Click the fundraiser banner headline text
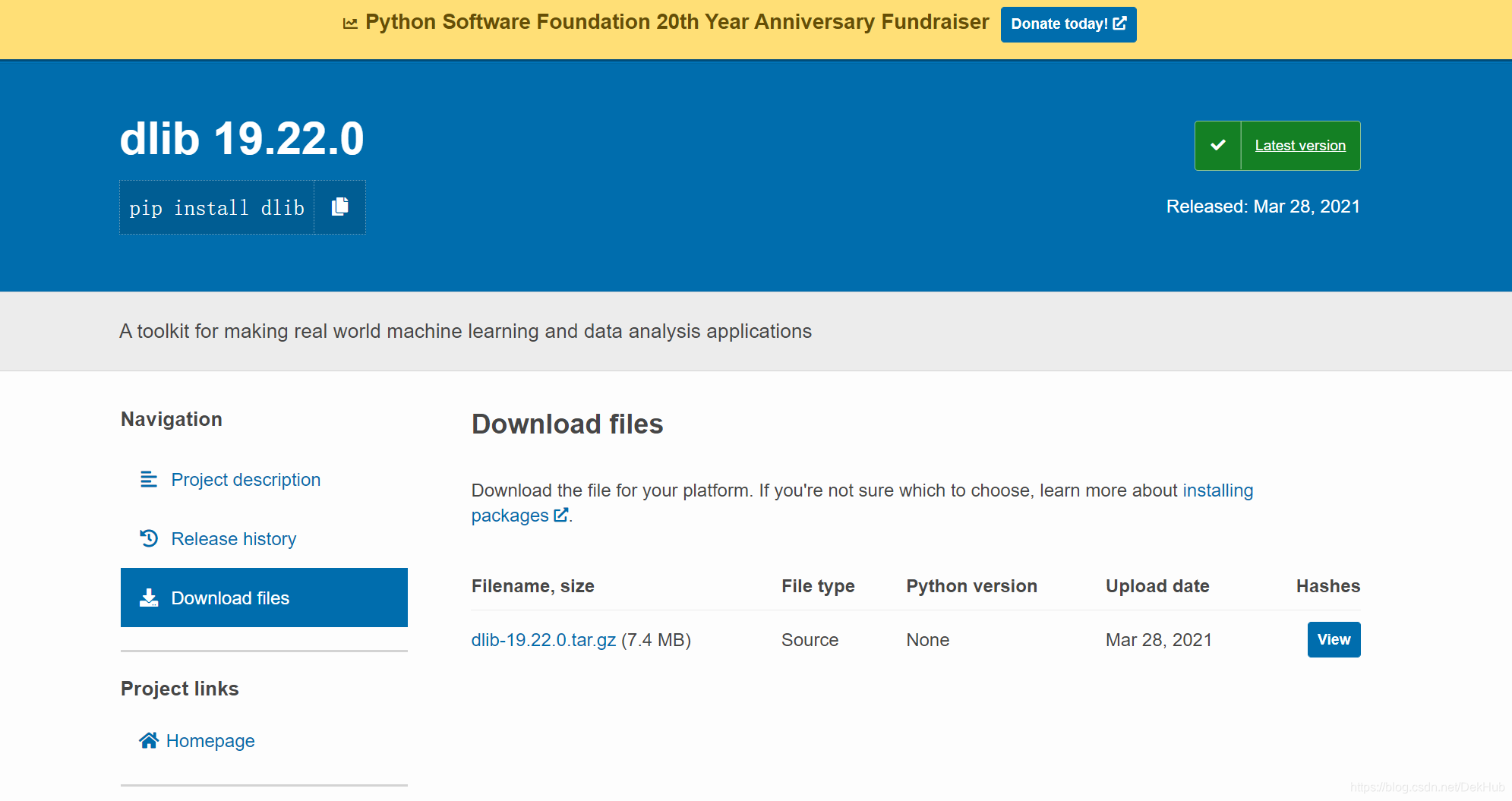The height and width of the screenshot is (801, 1512). click(677, 22)
